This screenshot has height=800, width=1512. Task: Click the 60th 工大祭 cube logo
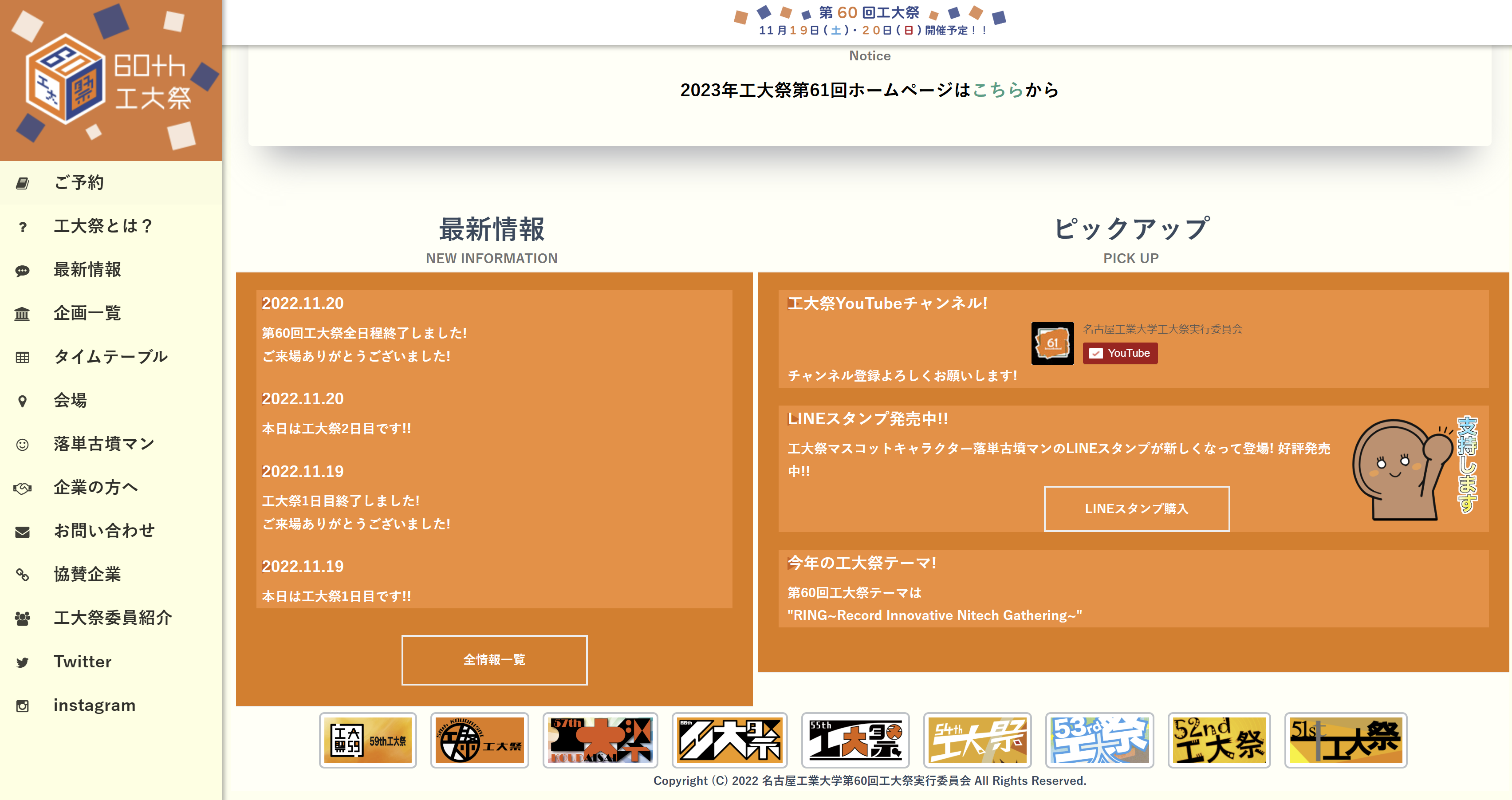tap(66, 79)
